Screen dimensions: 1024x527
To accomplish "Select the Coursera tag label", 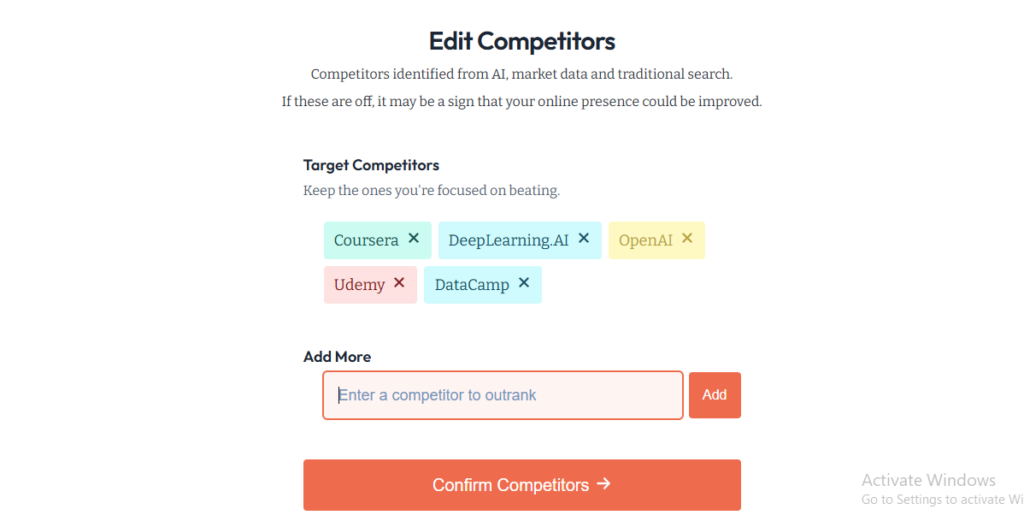I will (x=366, y=240).
